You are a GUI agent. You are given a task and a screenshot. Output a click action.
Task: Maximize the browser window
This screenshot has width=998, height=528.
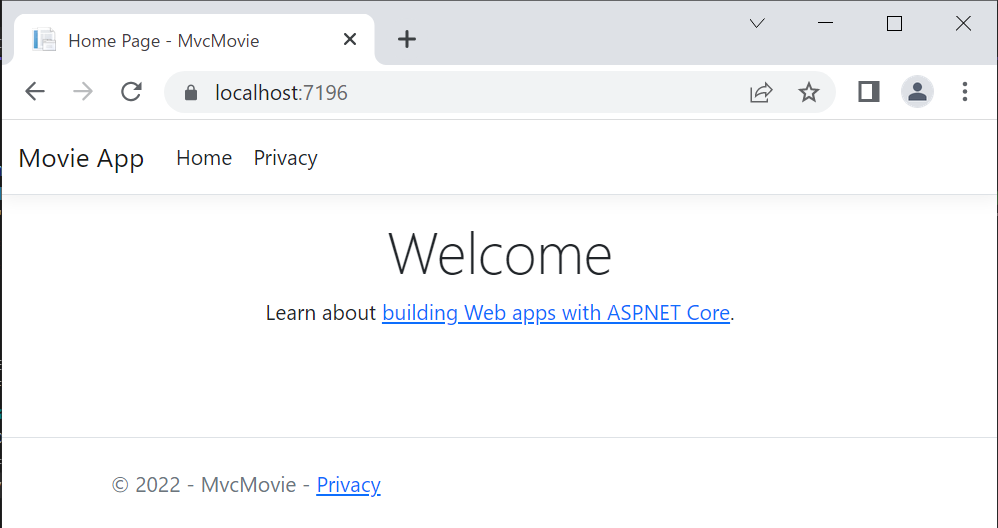(894, 24)
